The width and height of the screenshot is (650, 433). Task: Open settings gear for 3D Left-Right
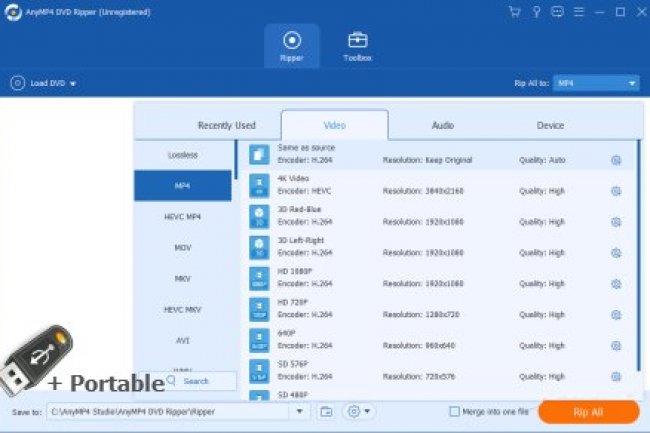click(x=616, y=253)
